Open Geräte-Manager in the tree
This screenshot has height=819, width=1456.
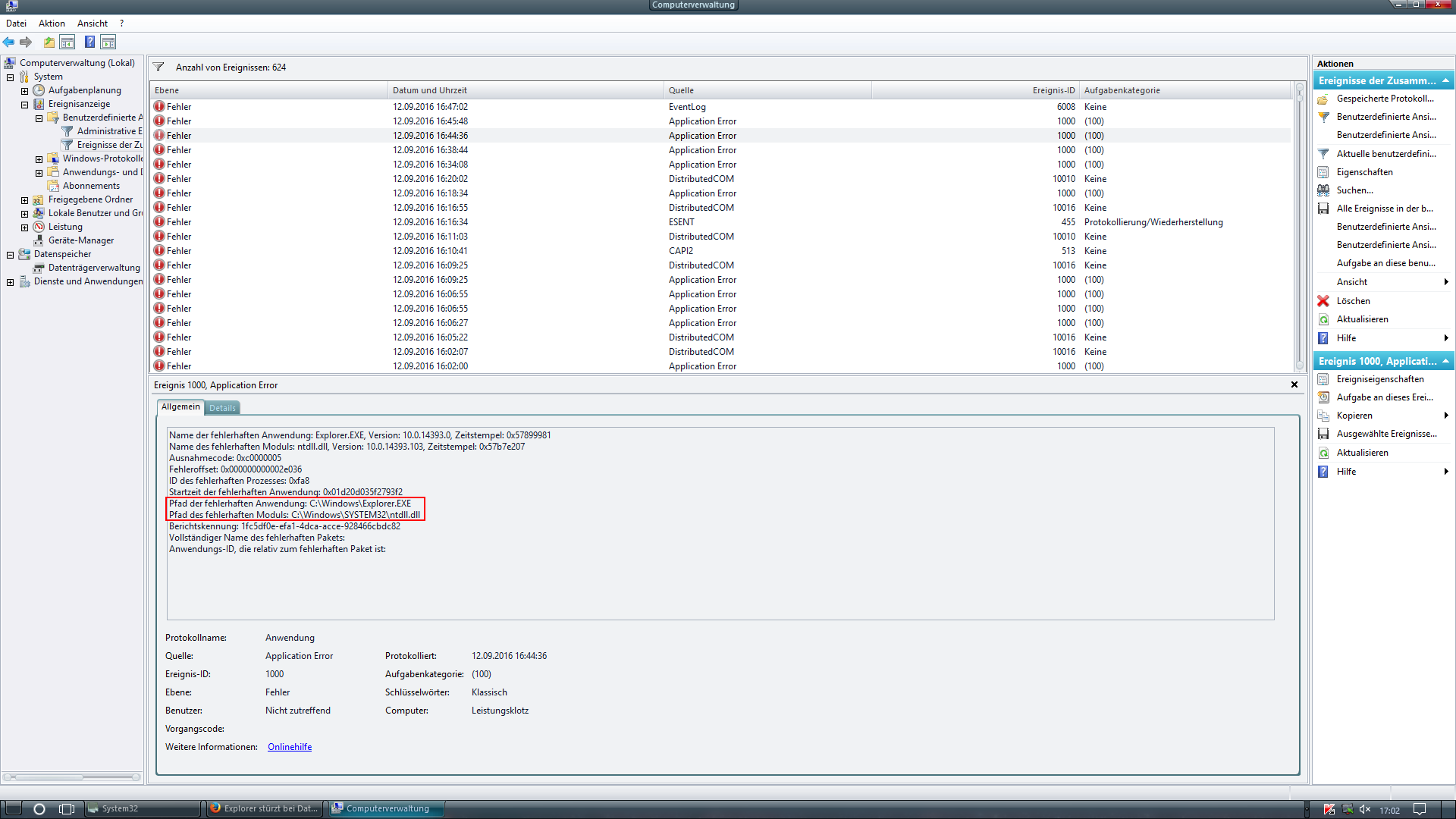80,240
